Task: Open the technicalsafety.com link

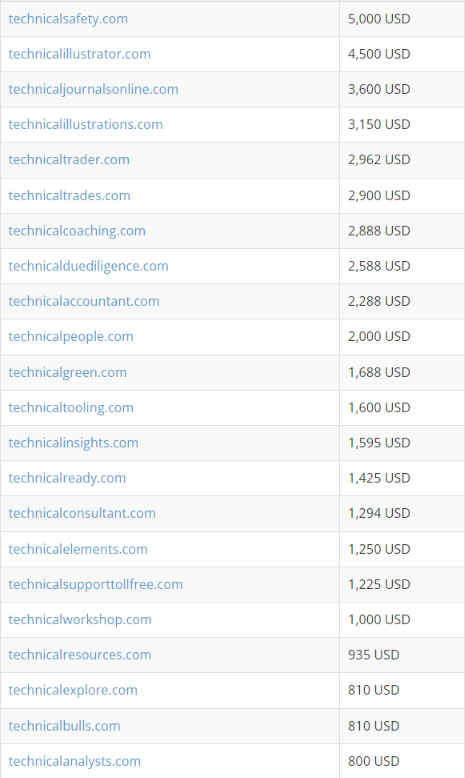Action: tap(68, 19)
